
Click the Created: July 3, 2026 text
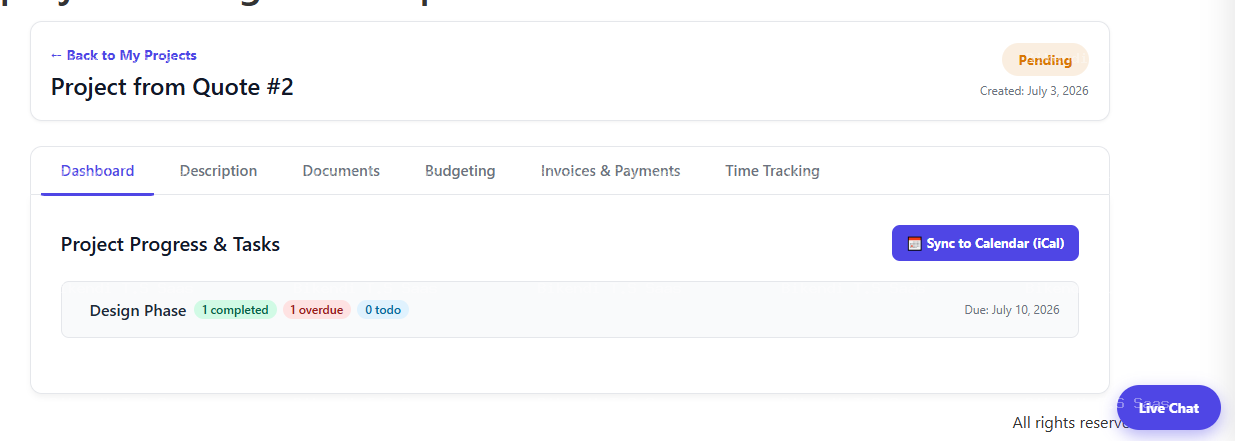1034,91
